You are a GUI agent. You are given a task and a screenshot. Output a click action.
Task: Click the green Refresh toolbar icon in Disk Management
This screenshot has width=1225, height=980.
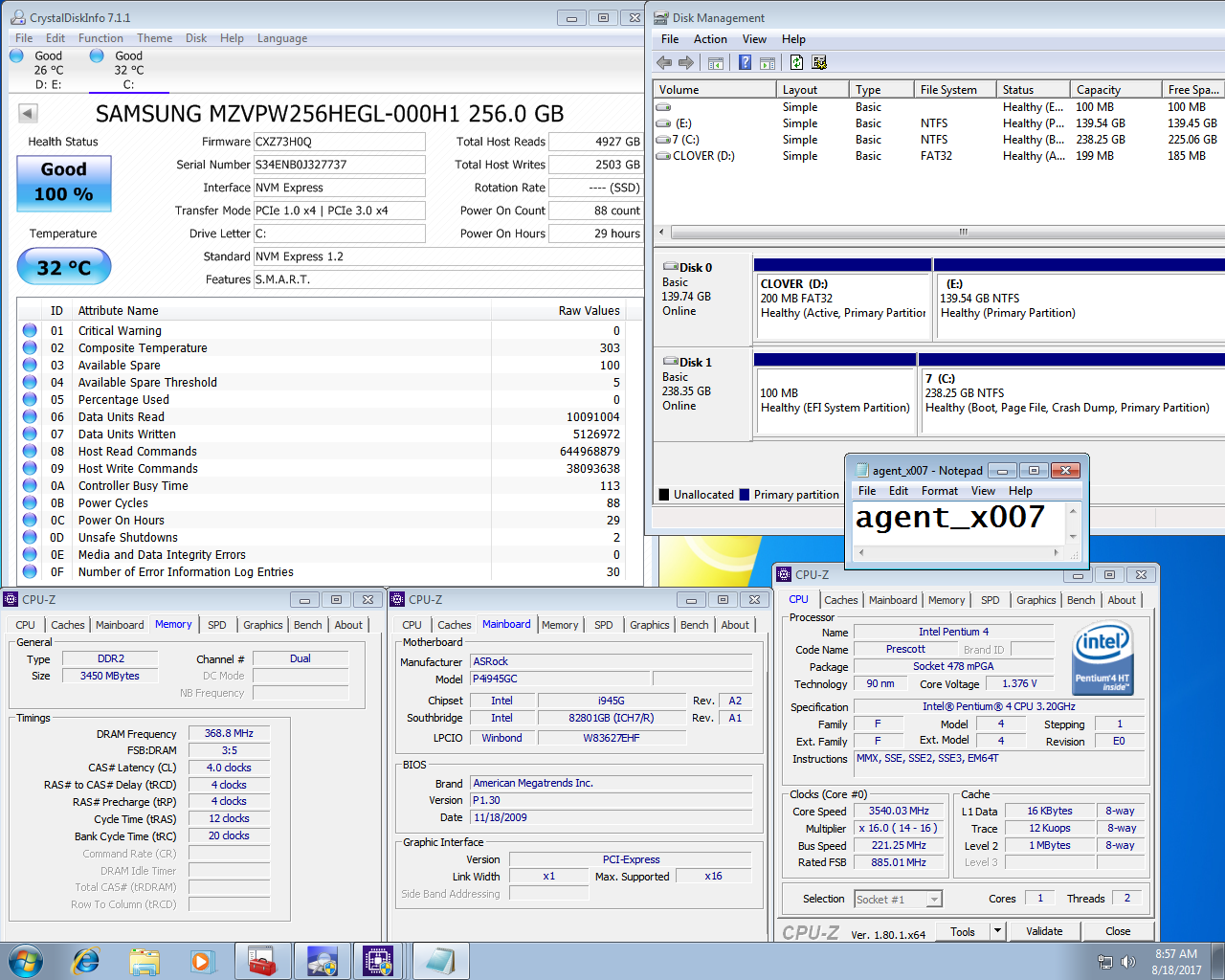pos(796,62)
